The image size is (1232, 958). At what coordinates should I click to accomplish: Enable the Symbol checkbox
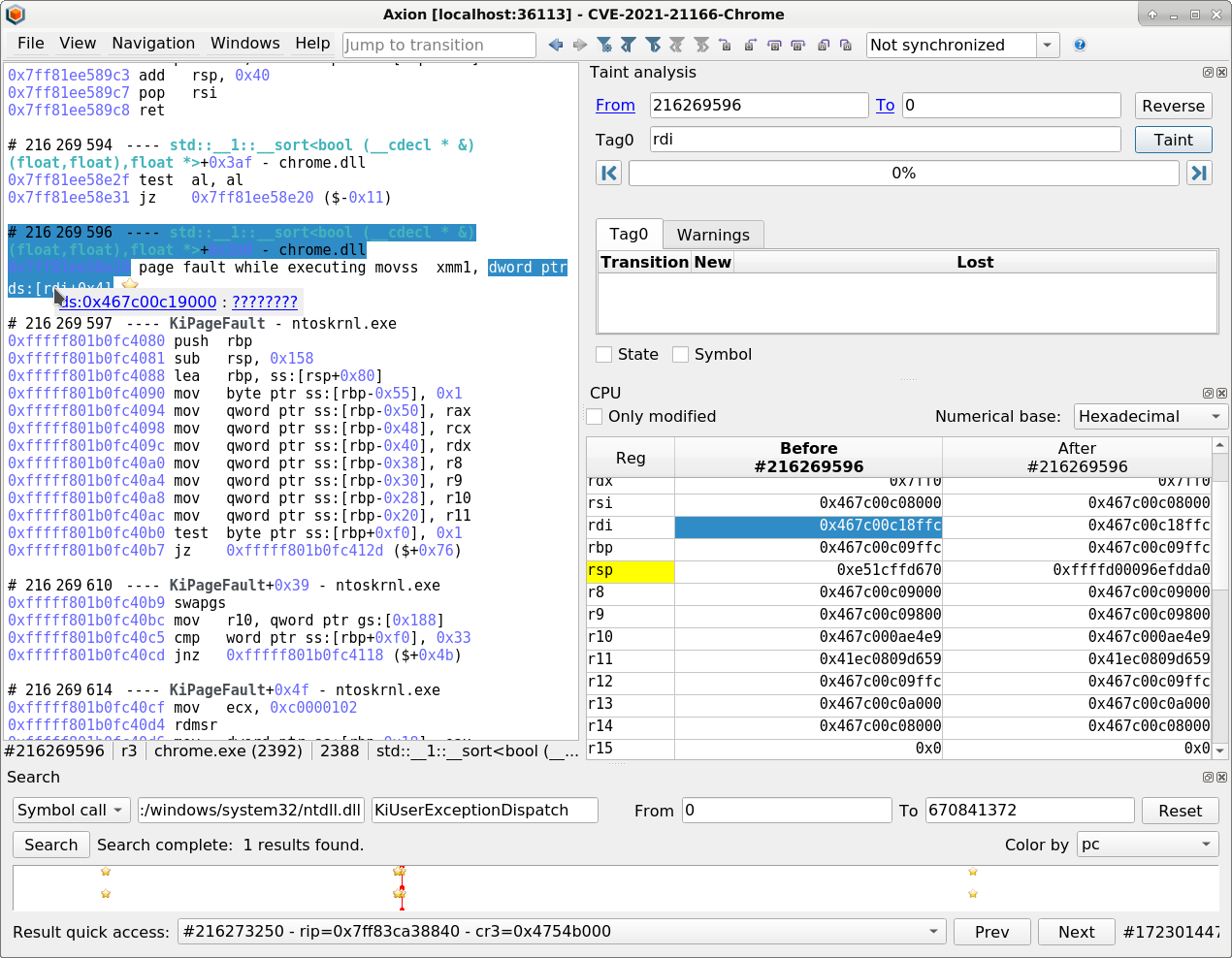tap(681, 355)
